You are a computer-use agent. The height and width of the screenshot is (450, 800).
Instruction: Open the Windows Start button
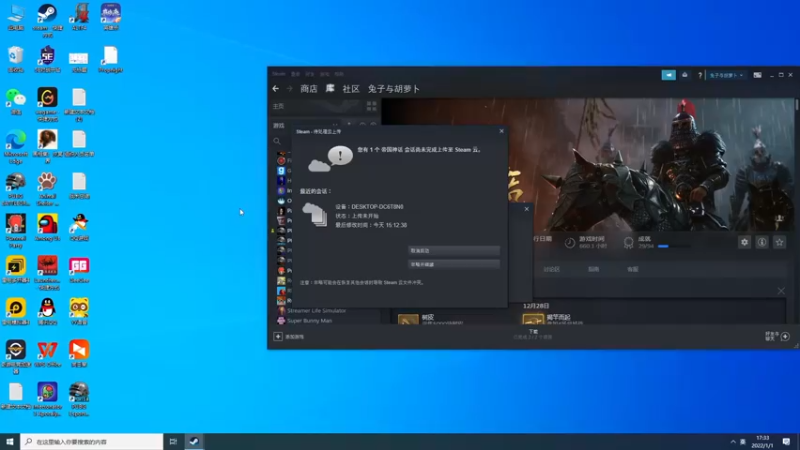pyautogui.click(x=10, y=442)
